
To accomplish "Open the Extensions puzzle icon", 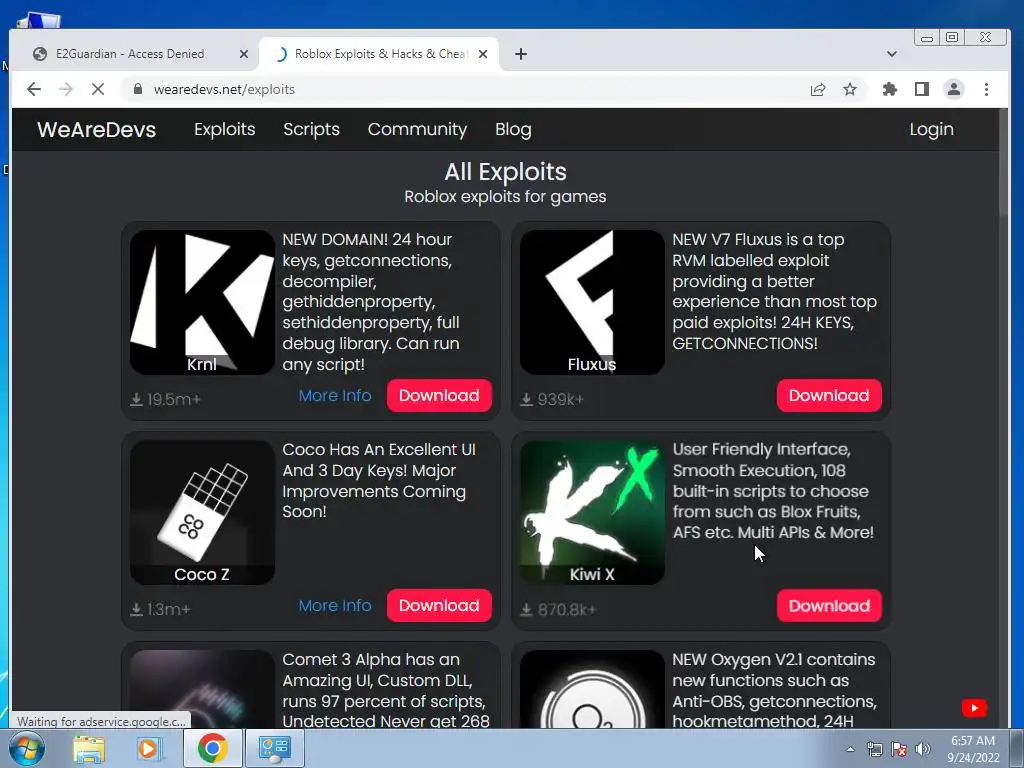I will [889, 89].
